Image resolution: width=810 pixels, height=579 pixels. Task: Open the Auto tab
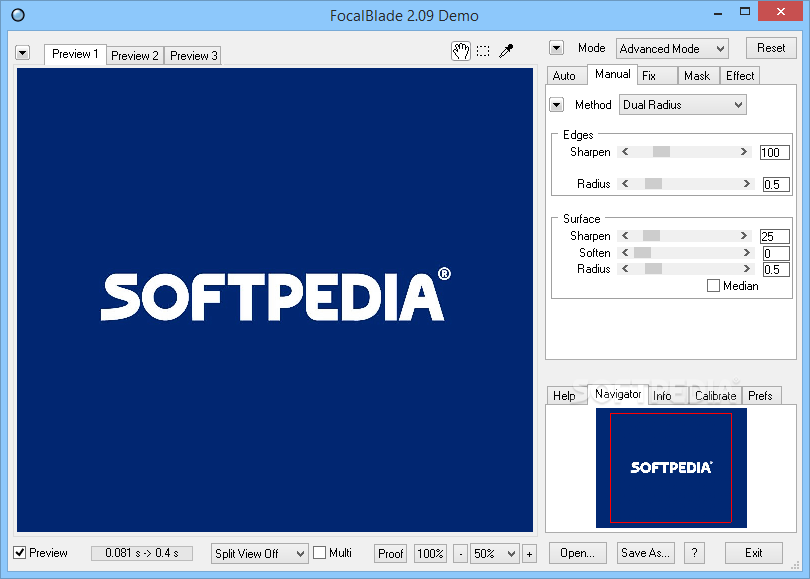tap(565, 76)
